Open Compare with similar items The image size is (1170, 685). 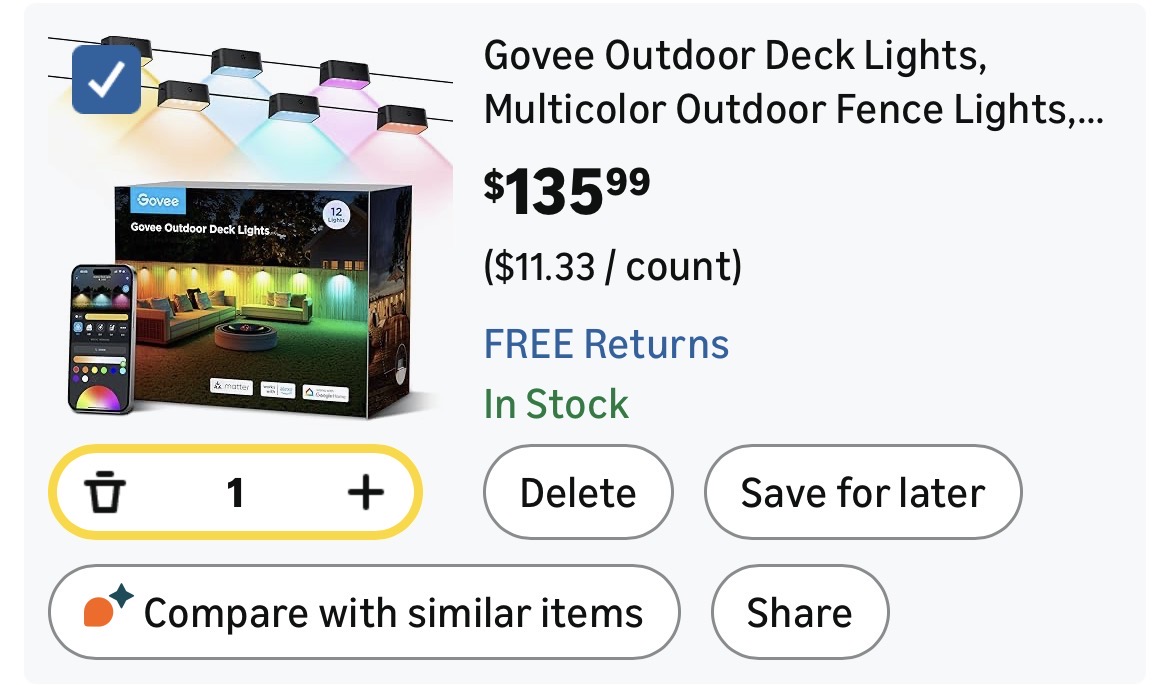(363, 612)
